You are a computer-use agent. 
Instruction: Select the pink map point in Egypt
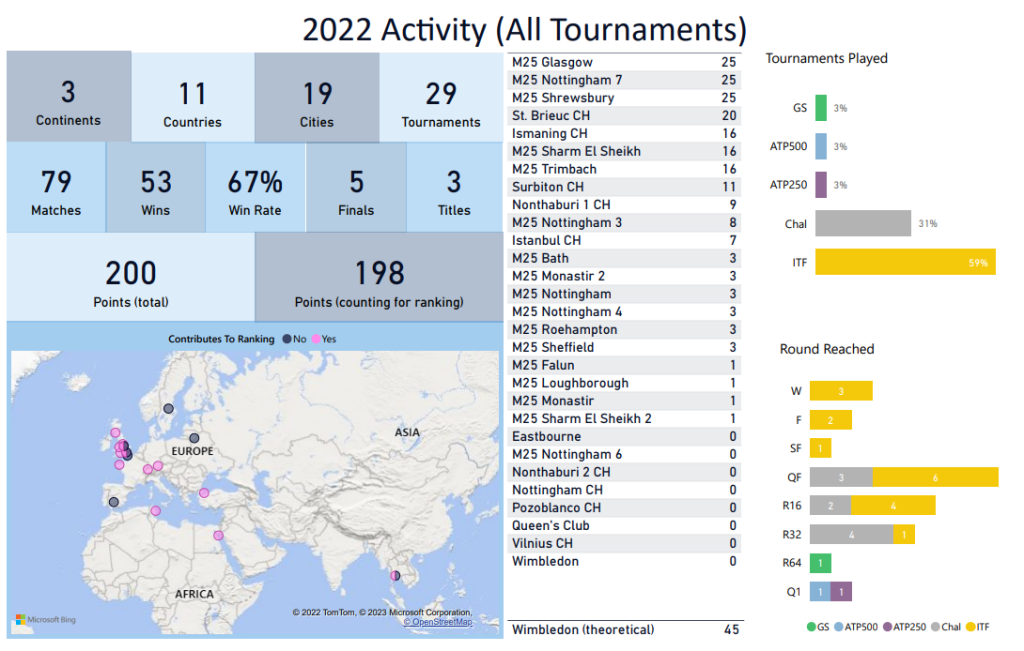click(x=218, y=535)
